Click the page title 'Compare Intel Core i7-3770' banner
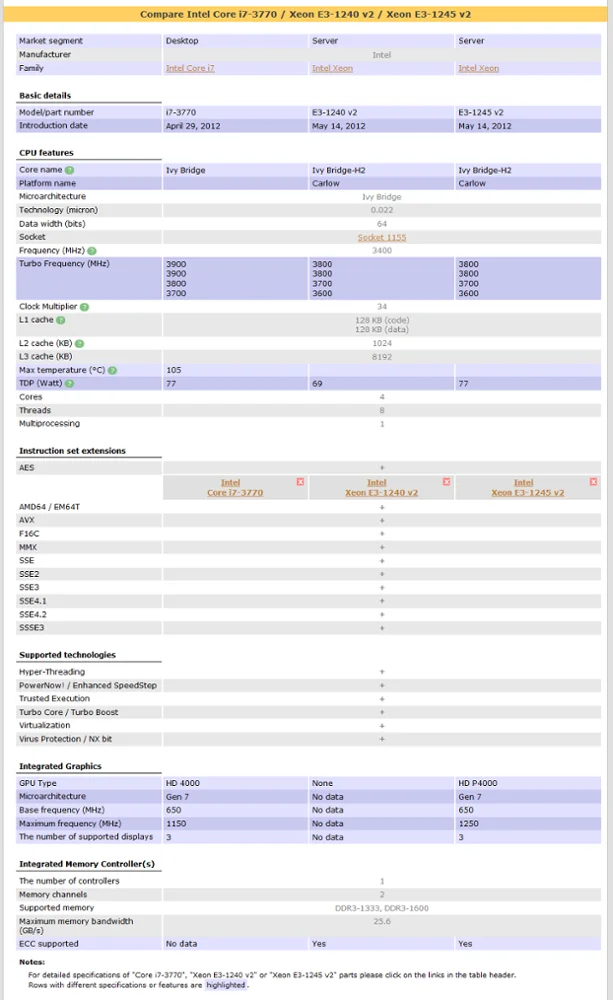This screenshot has height=1000, width=613. (x=306, y=14)
